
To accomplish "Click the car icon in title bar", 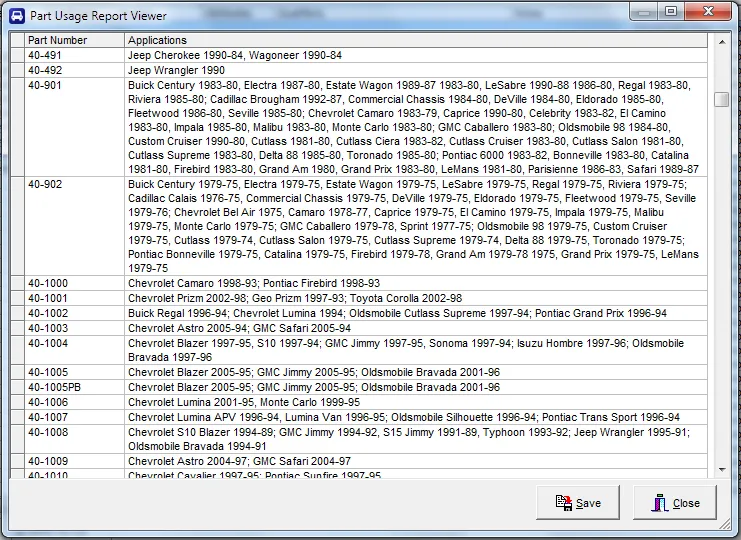I will 17,16.
